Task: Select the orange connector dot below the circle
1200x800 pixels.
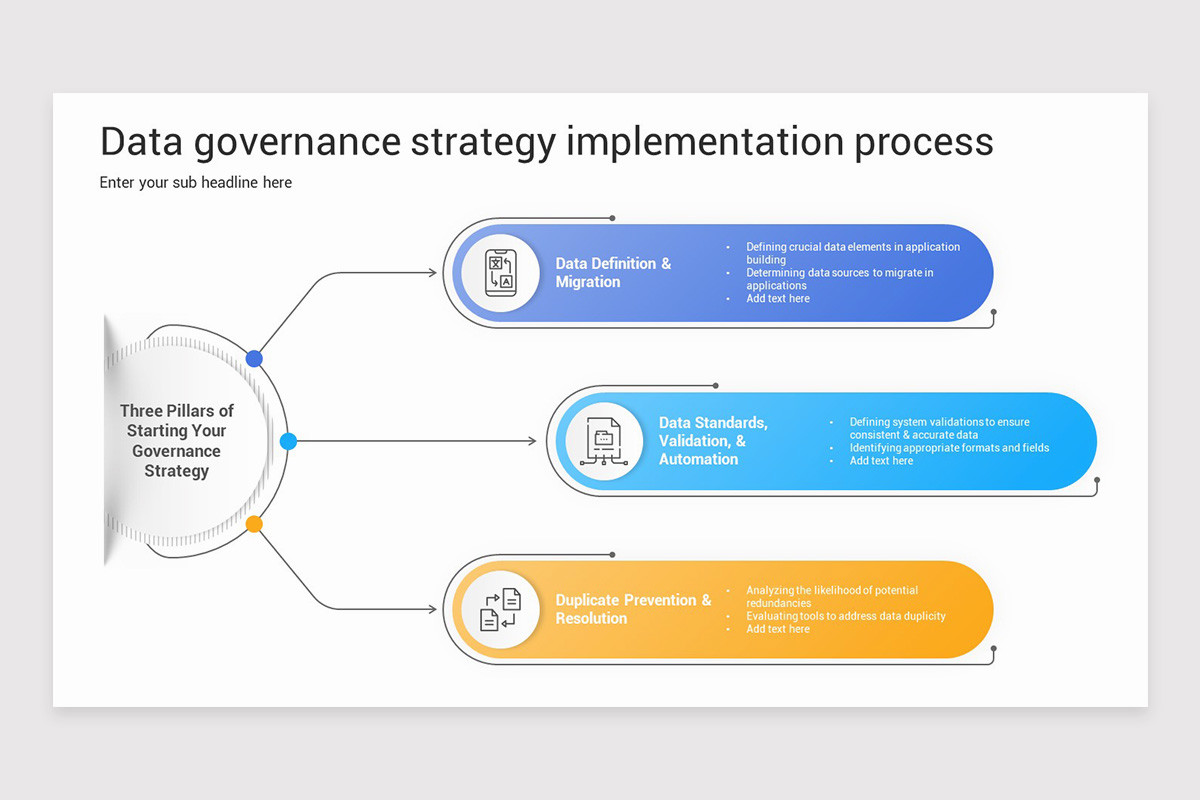Action: point(254,522)
